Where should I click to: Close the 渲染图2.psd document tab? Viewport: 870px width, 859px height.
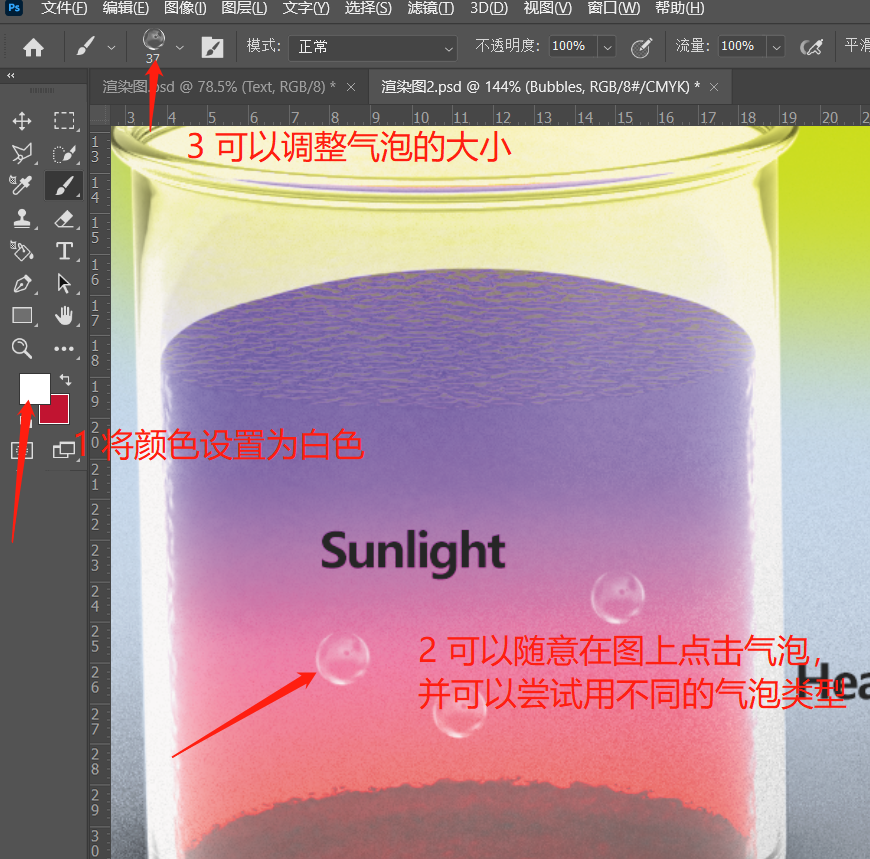click(714, 87)
